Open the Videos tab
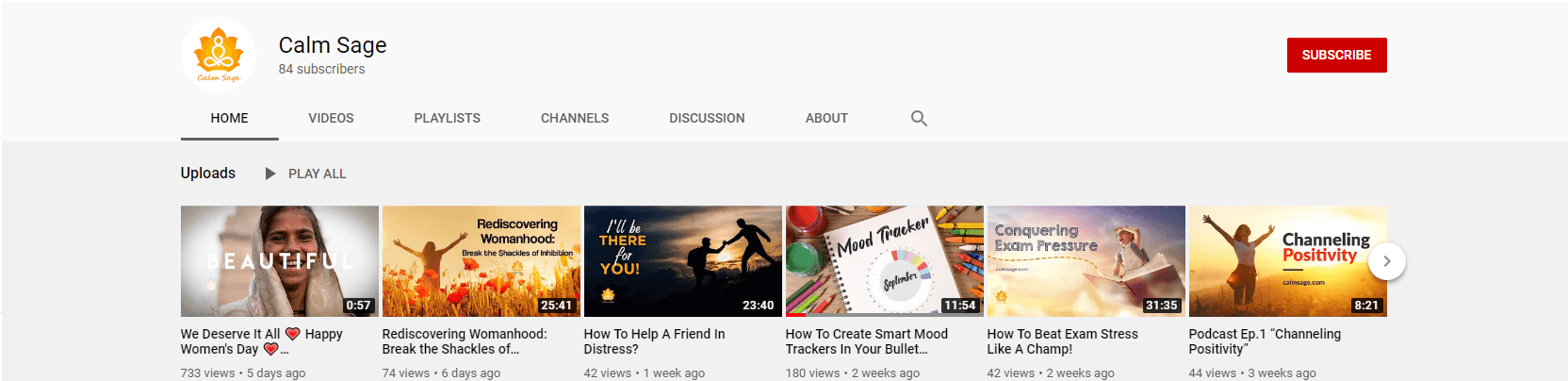 click(331, 118)
